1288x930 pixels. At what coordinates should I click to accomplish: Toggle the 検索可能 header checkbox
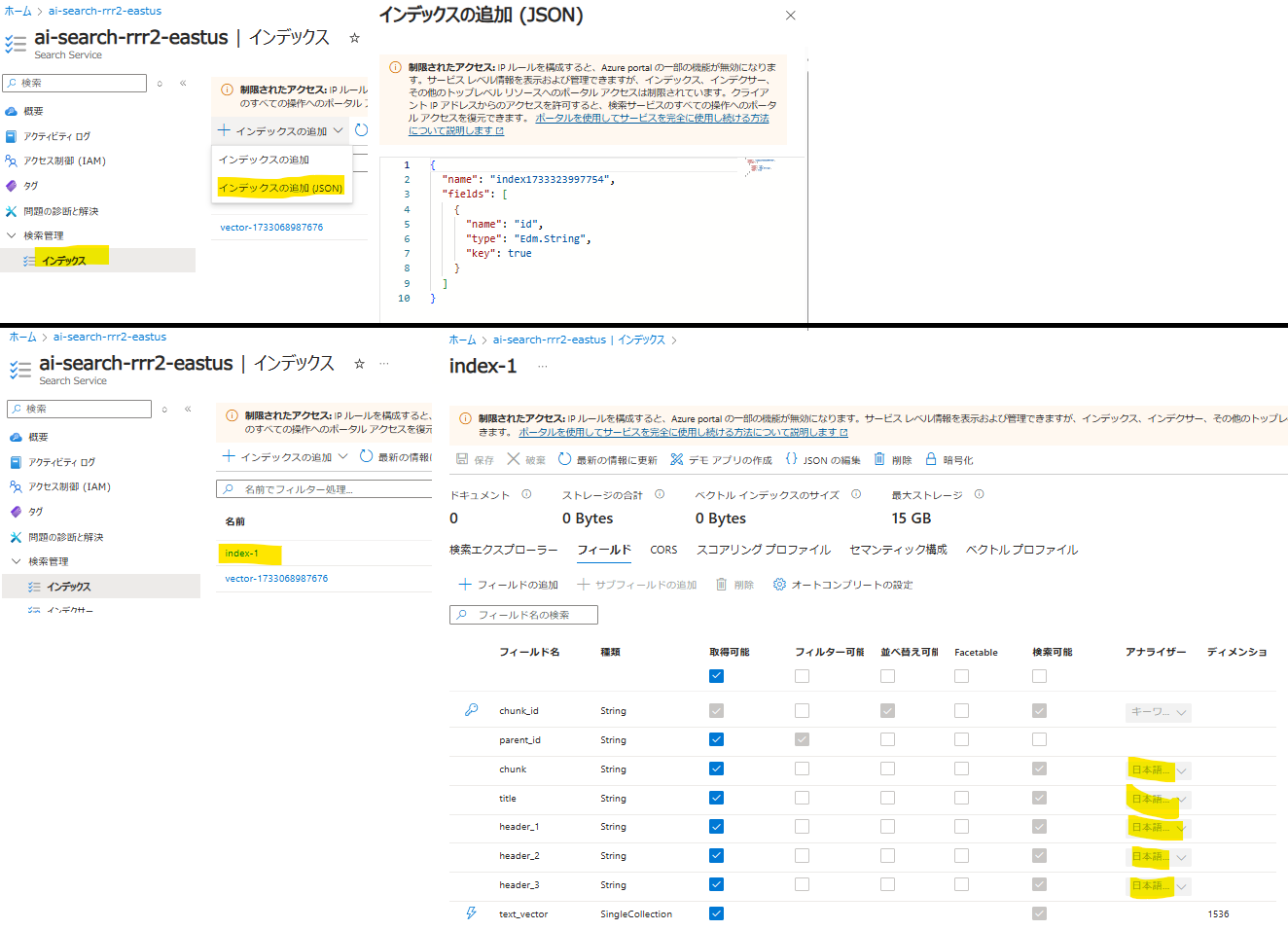pyautogui.click(x=1040, y=676)
